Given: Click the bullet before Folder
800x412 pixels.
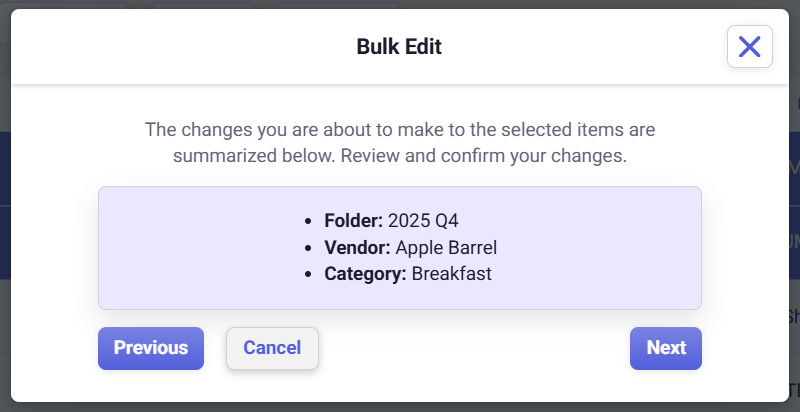Looking at the screenshot, I should 310,221.
